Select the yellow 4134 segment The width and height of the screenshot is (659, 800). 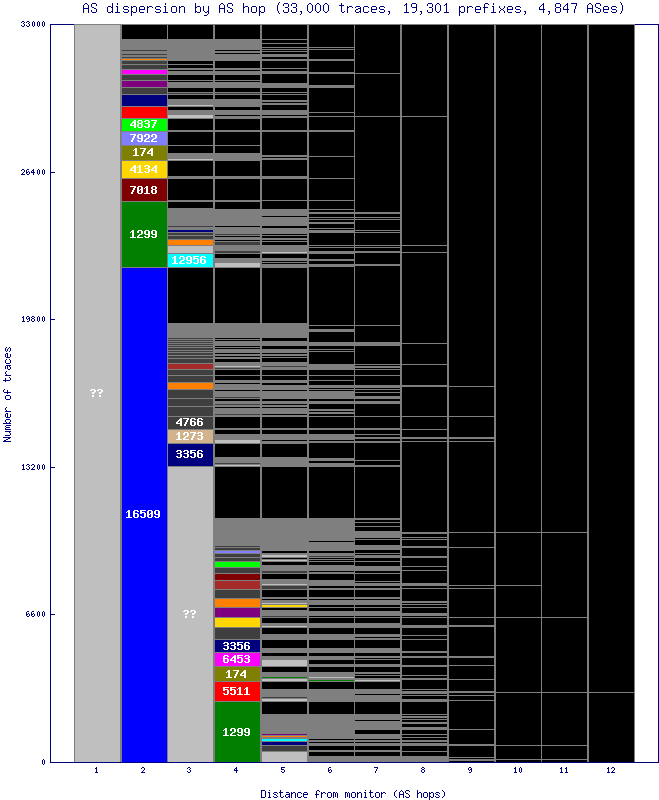tap(144, 169)
